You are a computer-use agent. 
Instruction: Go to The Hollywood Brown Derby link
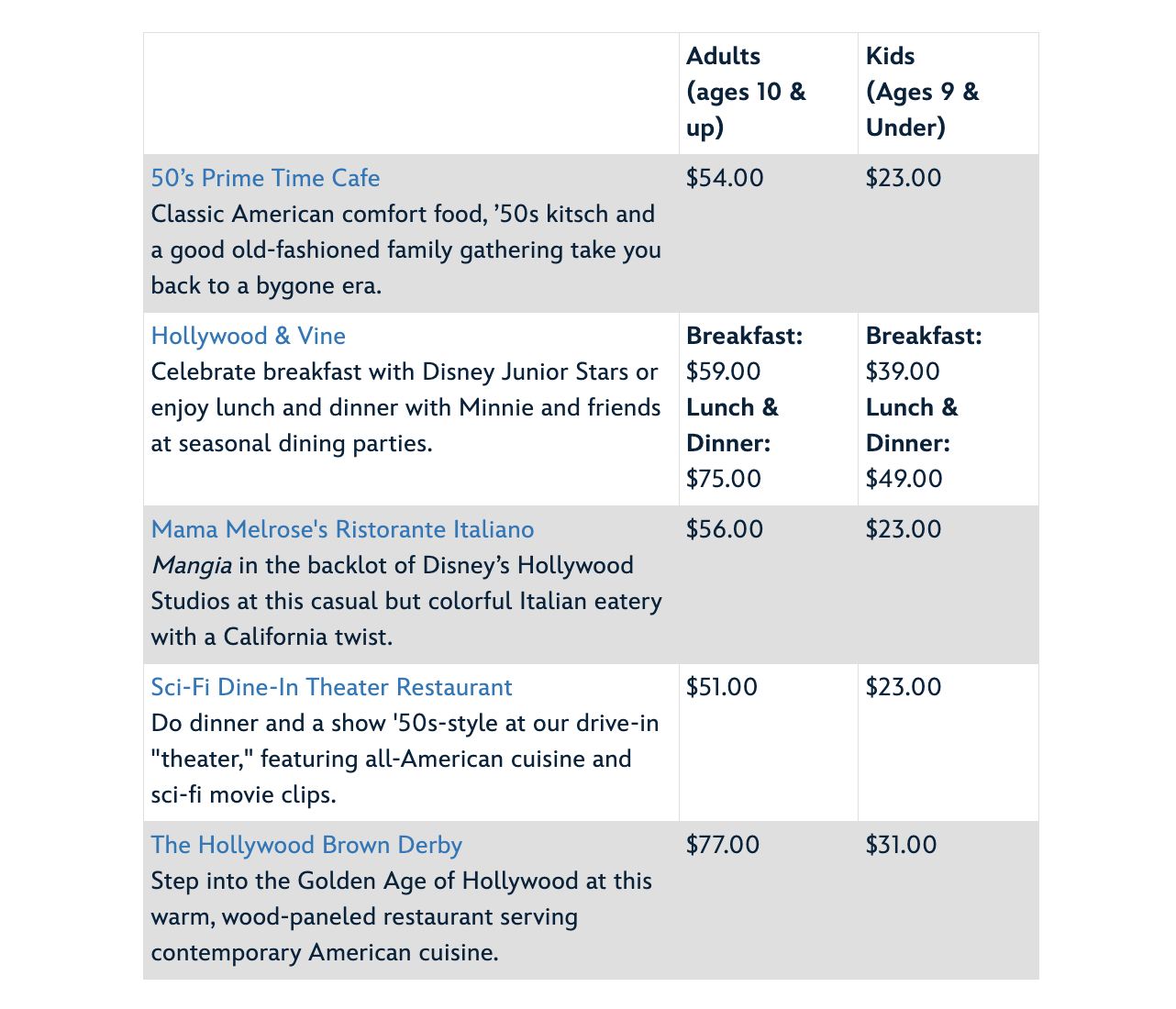[x=306, y=845]
